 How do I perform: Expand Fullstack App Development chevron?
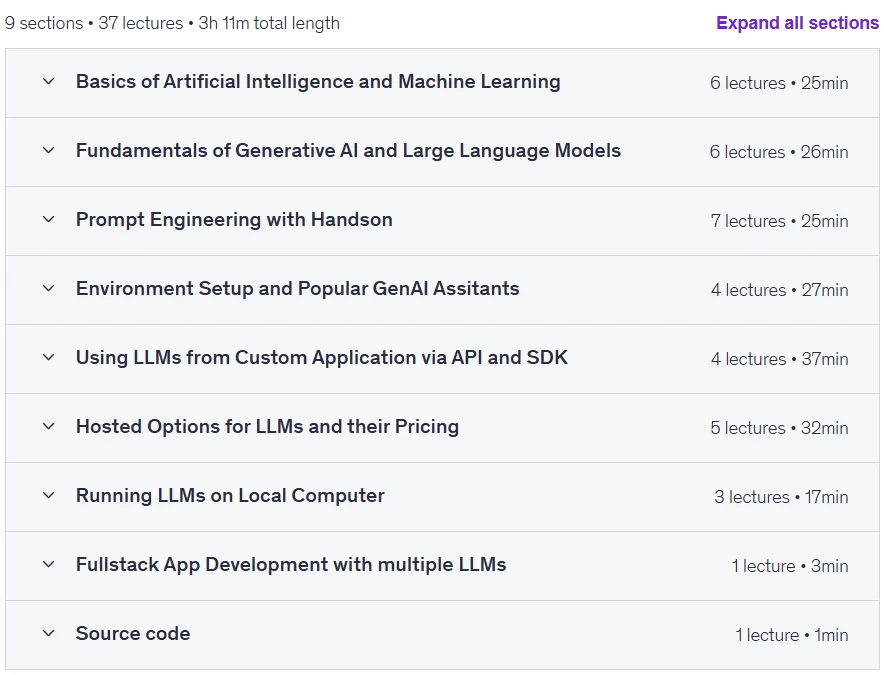click(48, 564)
